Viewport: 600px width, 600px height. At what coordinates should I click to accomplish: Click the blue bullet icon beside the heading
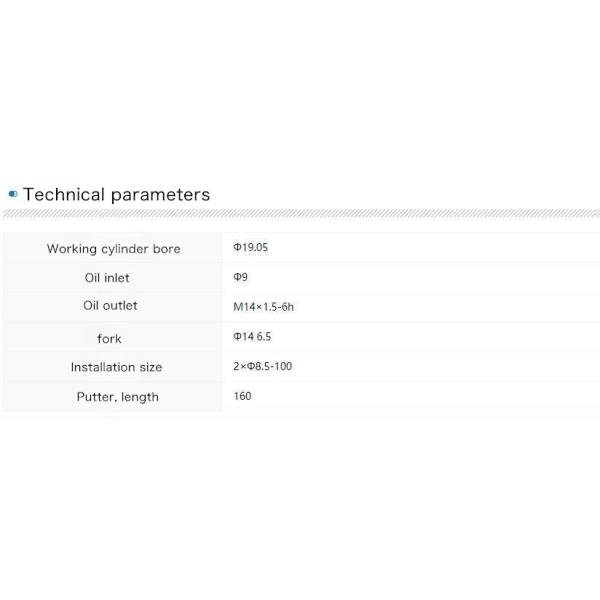pos(12,194)
